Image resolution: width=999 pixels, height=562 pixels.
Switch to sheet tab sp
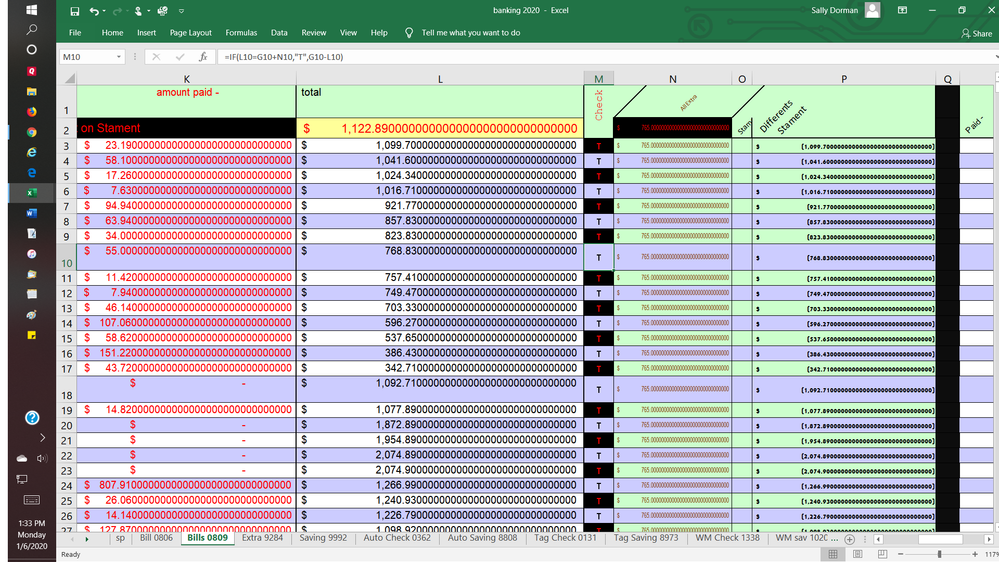(120, 538)
